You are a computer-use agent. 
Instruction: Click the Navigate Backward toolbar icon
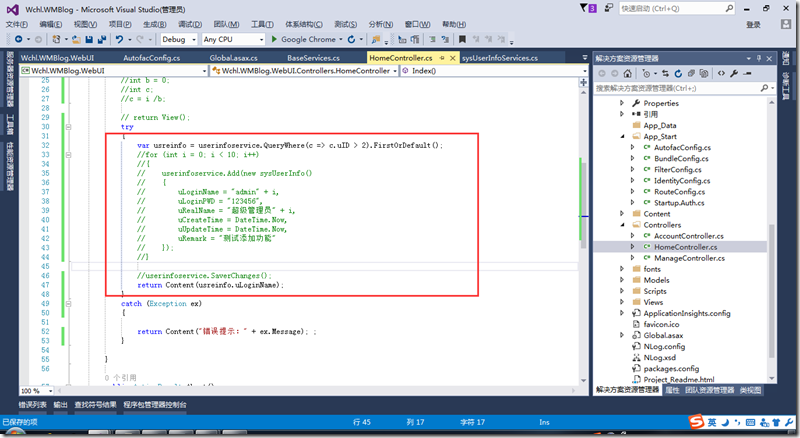18,39
